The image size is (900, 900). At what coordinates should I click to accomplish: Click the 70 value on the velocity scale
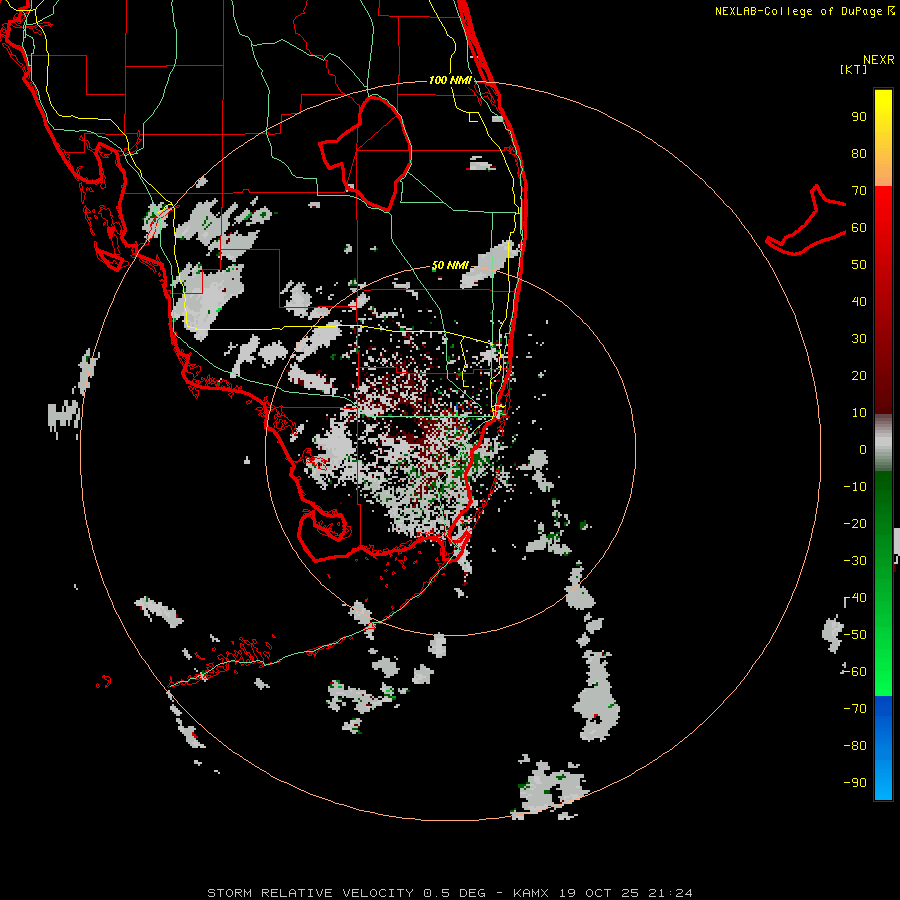[x=859, y=191]
